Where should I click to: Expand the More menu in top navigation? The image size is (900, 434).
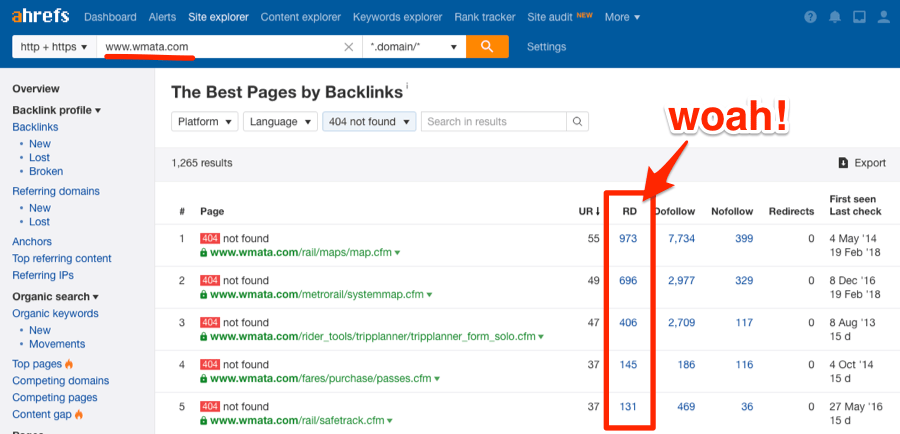[622, 17]
